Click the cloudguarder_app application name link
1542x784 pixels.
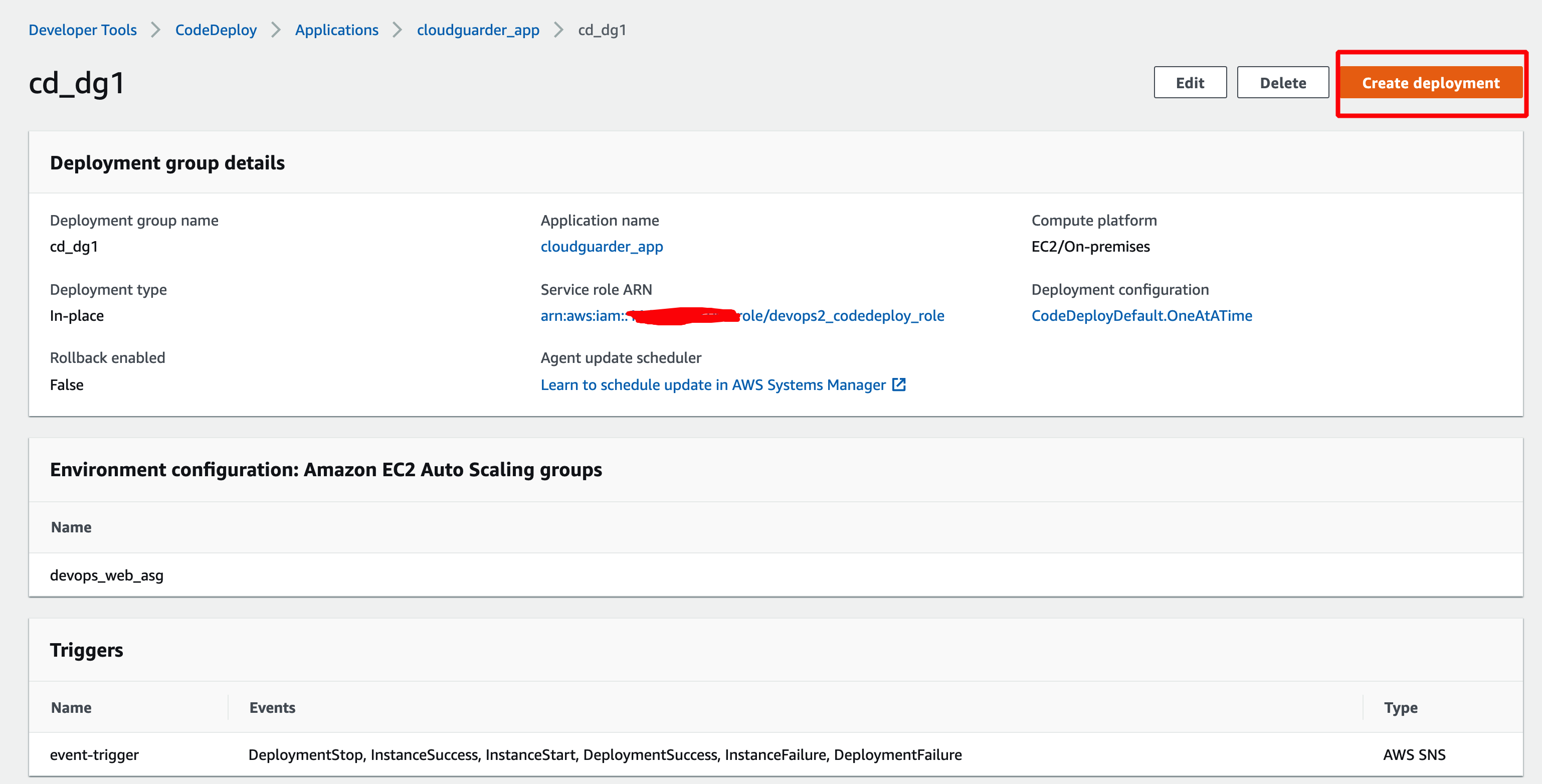[601, 247]
